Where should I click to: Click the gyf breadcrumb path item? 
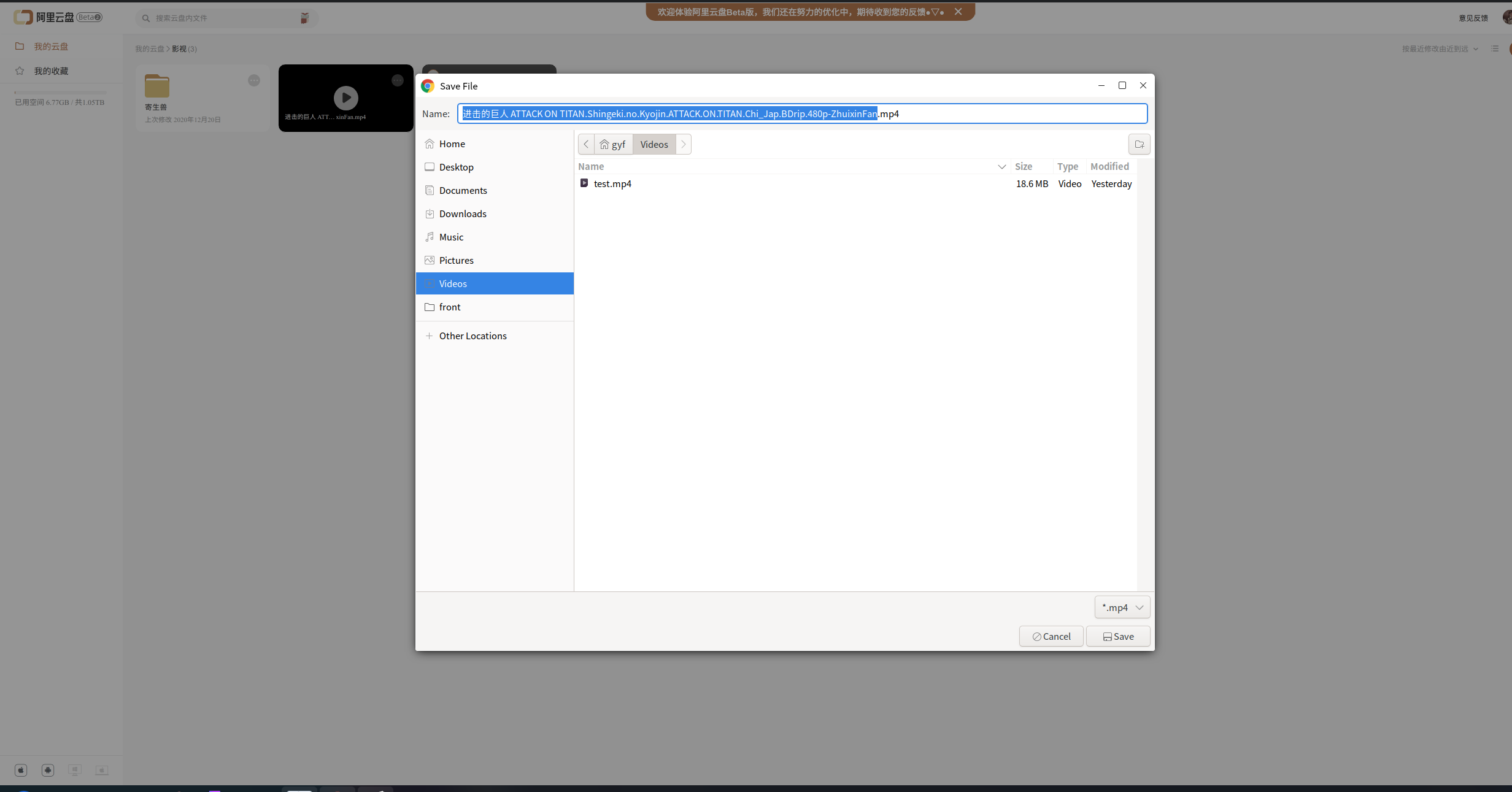click(x=611, y=144)
